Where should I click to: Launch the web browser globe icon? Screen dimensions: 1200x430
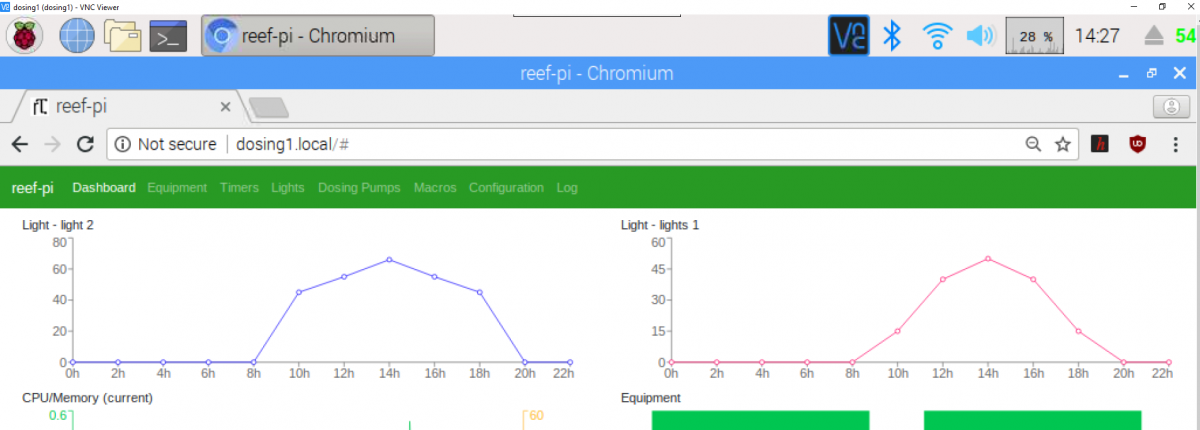[x=77, y=36]
